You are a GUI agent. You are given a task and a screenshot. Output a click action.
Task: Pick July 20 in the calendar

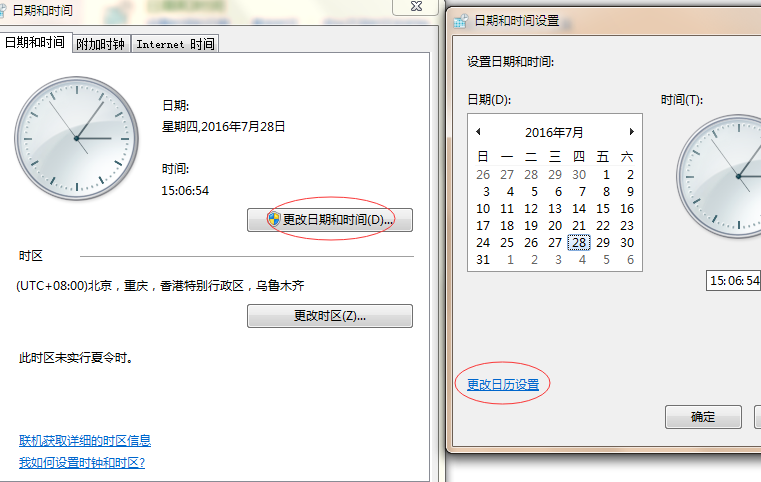click(555, 226)
